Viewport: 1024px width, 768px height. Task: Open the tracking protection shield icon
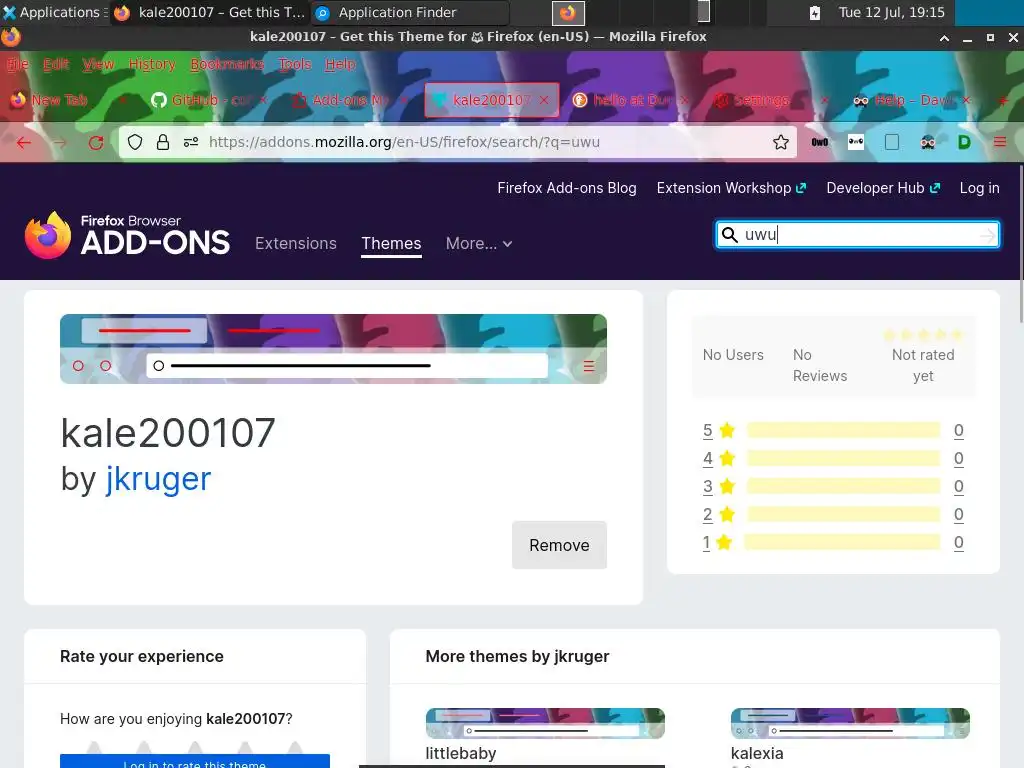coord(135,142)
